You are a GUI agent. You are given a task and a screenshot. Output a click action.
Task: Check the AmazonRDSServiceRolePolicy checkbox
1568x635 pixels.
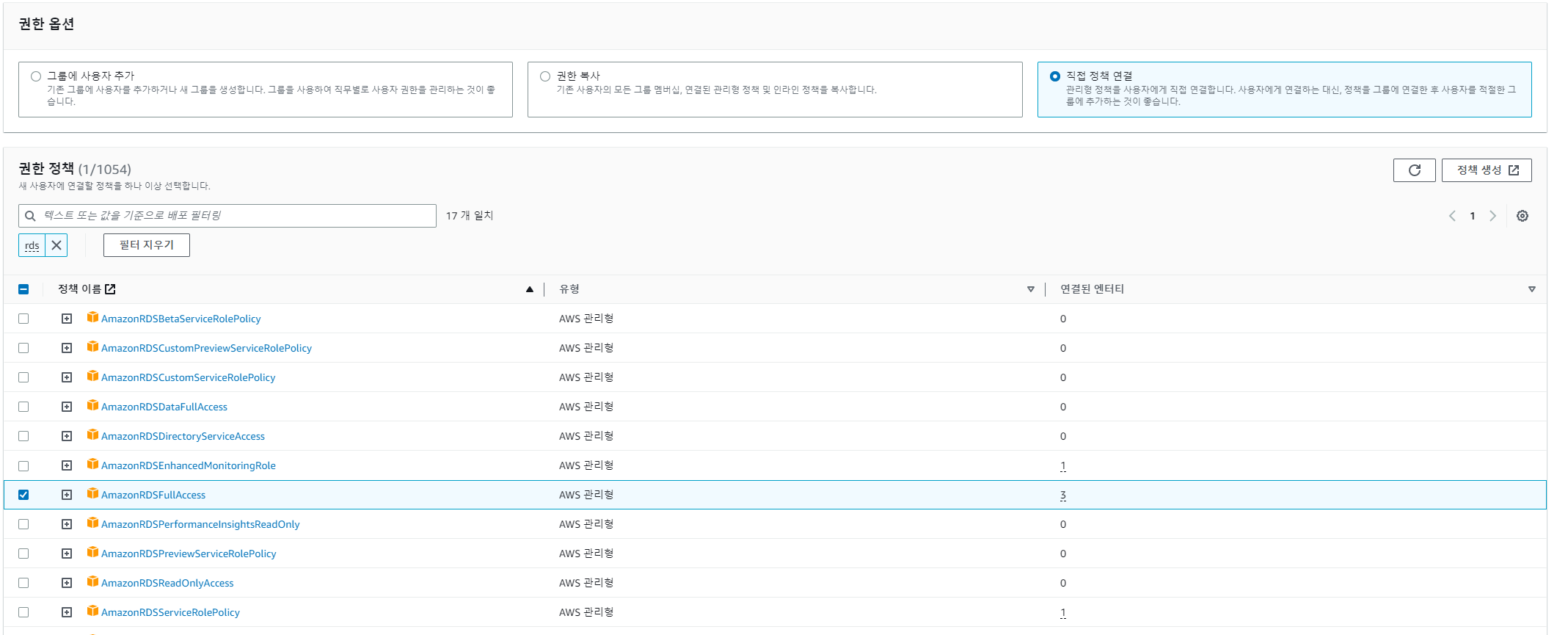(x=23, y=612)
